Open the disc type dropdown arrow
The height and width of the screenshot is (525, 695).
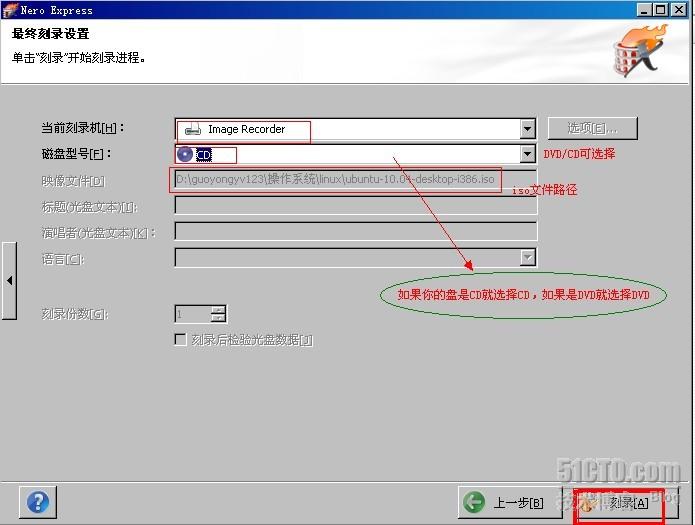tap(527, 154)
